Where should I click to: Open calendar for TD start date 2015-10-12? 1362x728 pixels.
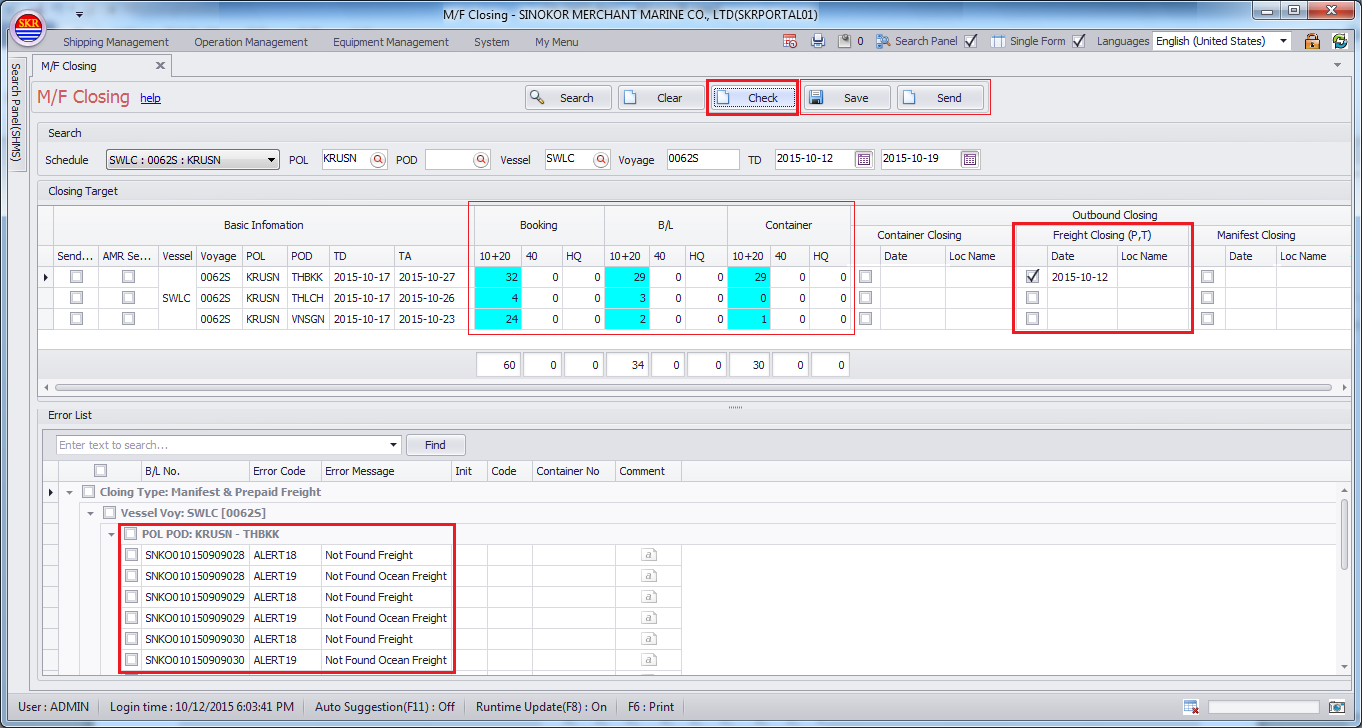point(864,159)
